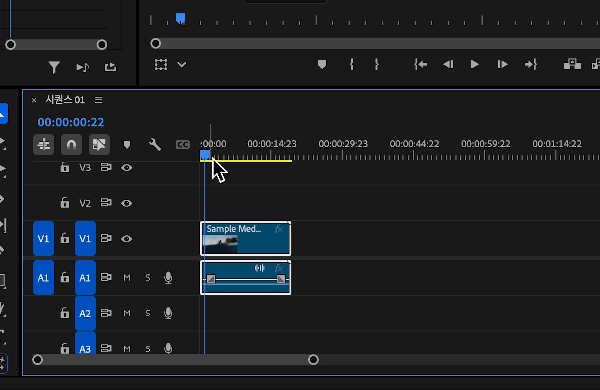
Task: Select the Sample Media video clip
Action: (245, 238)
